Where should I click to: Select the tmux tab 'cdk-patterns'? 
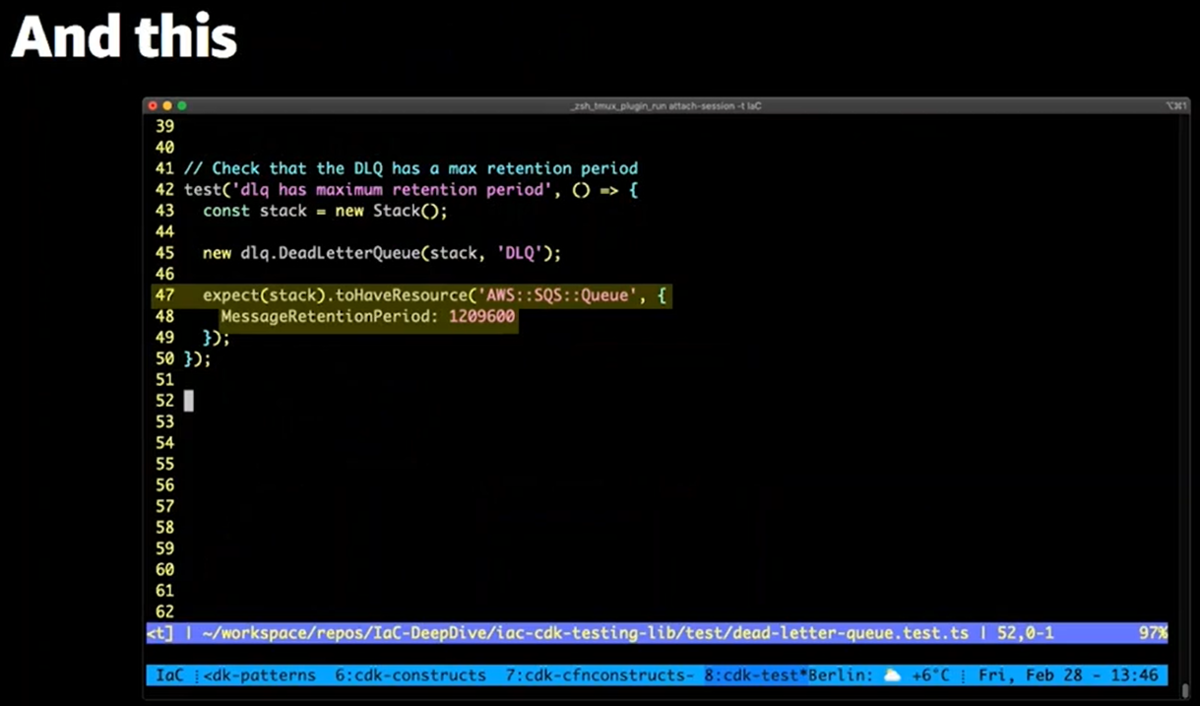[x=259, y=675]
